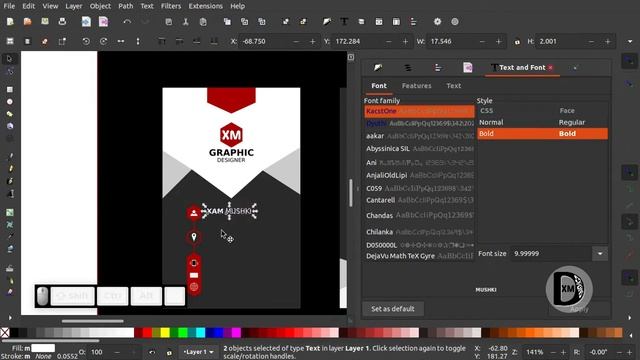Screen dimensions: 640x360
Task: Create a new document from the toolbar
Action: click(x=10, y=22)
